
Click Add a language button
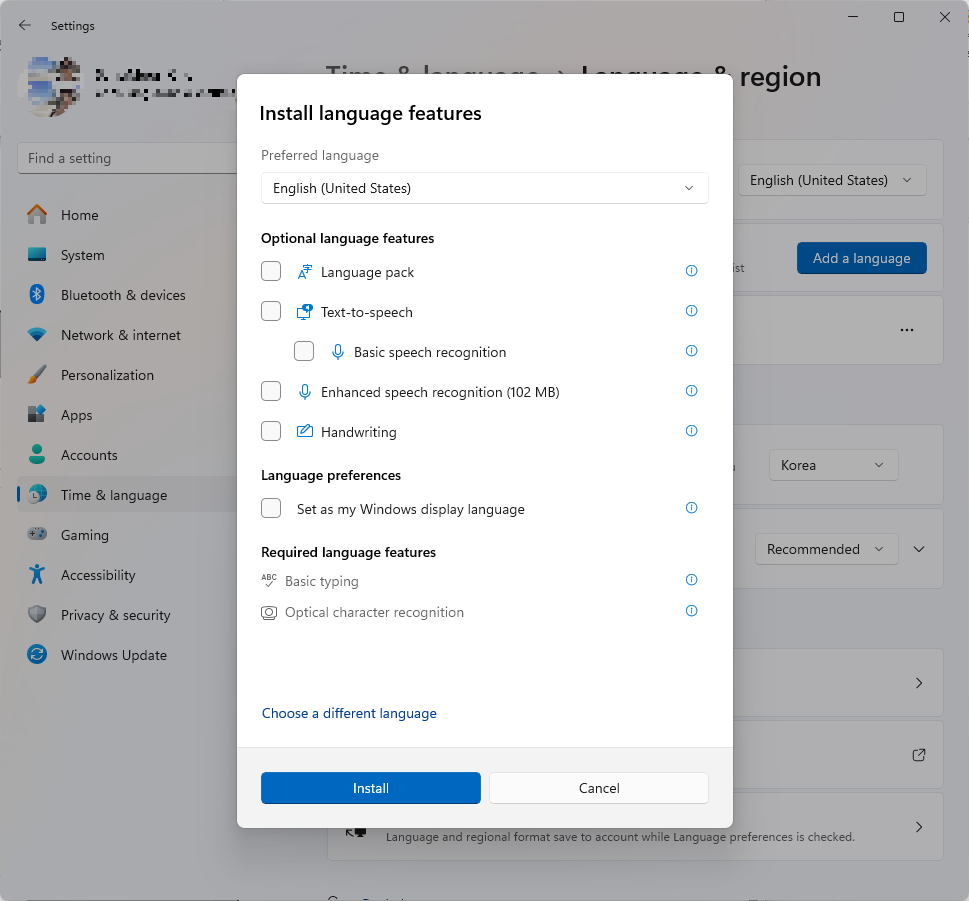pyautogui.click(x=861, y=258)
